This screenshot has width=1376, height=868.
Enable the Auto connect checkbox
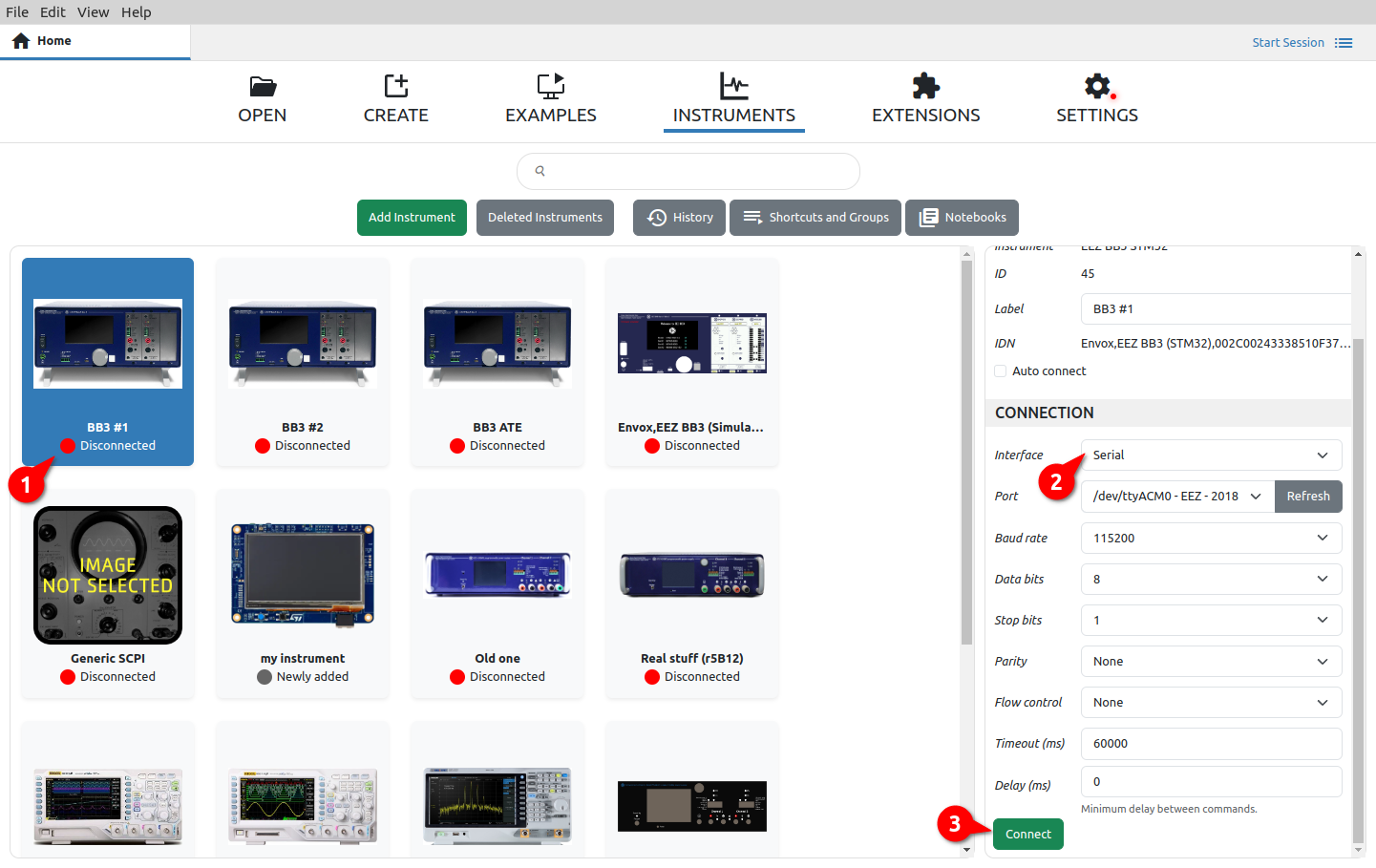pos(1001,371)
